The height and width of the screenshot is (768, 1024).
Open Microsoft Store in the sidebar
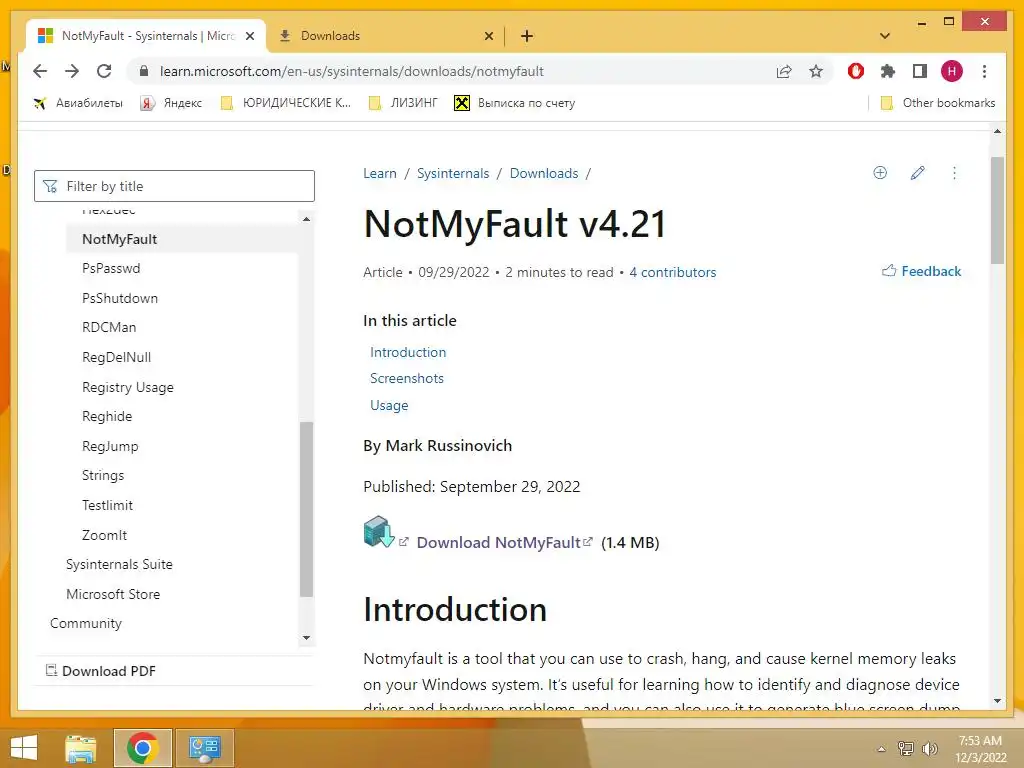112,594
